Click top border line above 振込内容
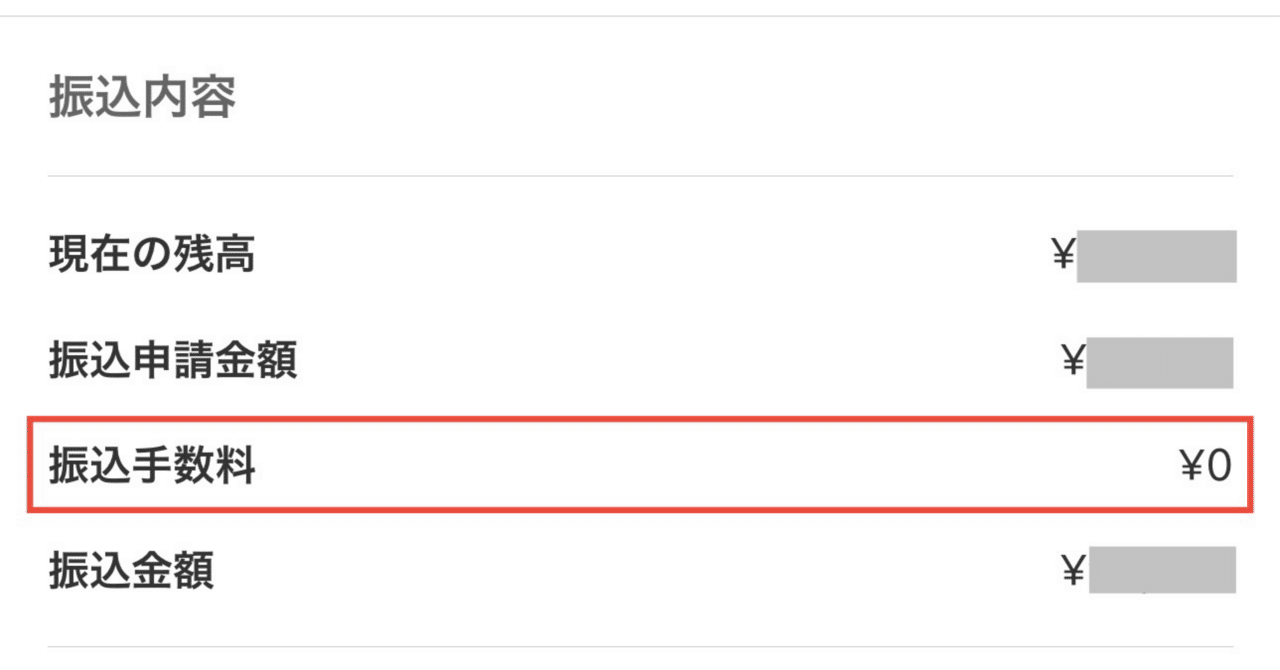The image size is (1280, 670). (640, 16)
